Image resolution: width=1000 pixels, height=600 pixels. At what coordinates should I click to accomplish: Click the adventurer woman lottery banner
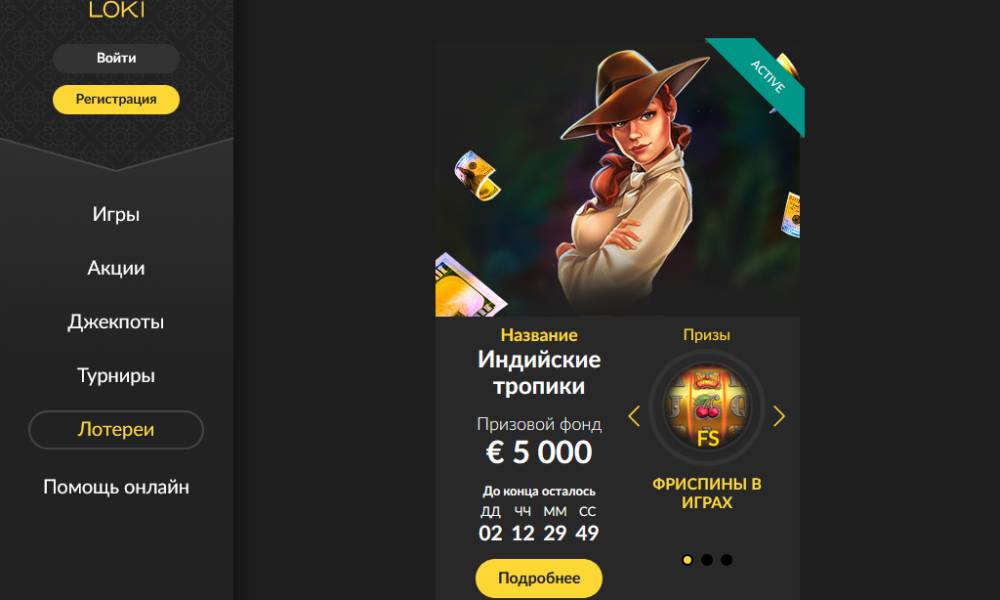pos(617,177)
